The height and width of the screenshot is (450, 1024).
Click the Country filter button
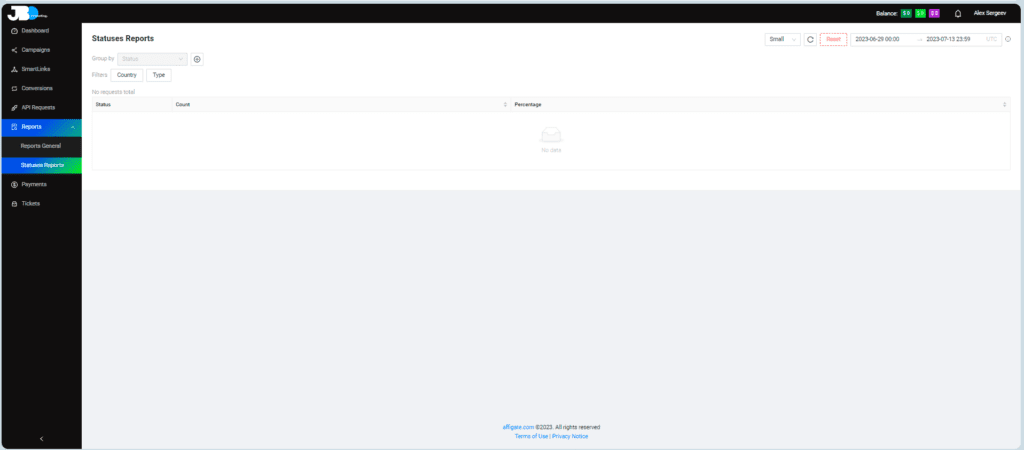(127, 75)
